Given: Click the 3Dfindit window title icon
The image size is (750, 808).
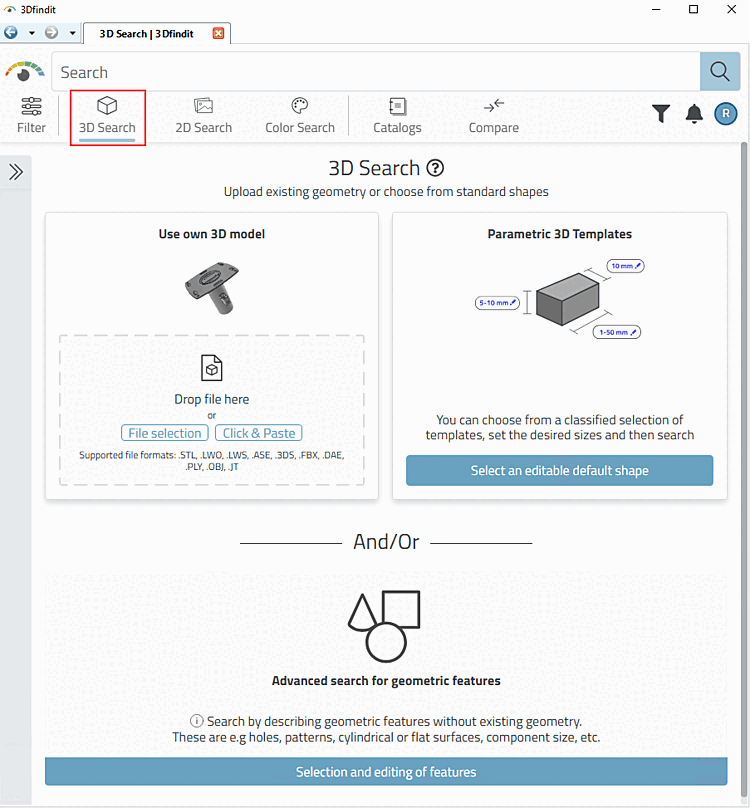Looking at the screenshot, I should tap(10, 9).
